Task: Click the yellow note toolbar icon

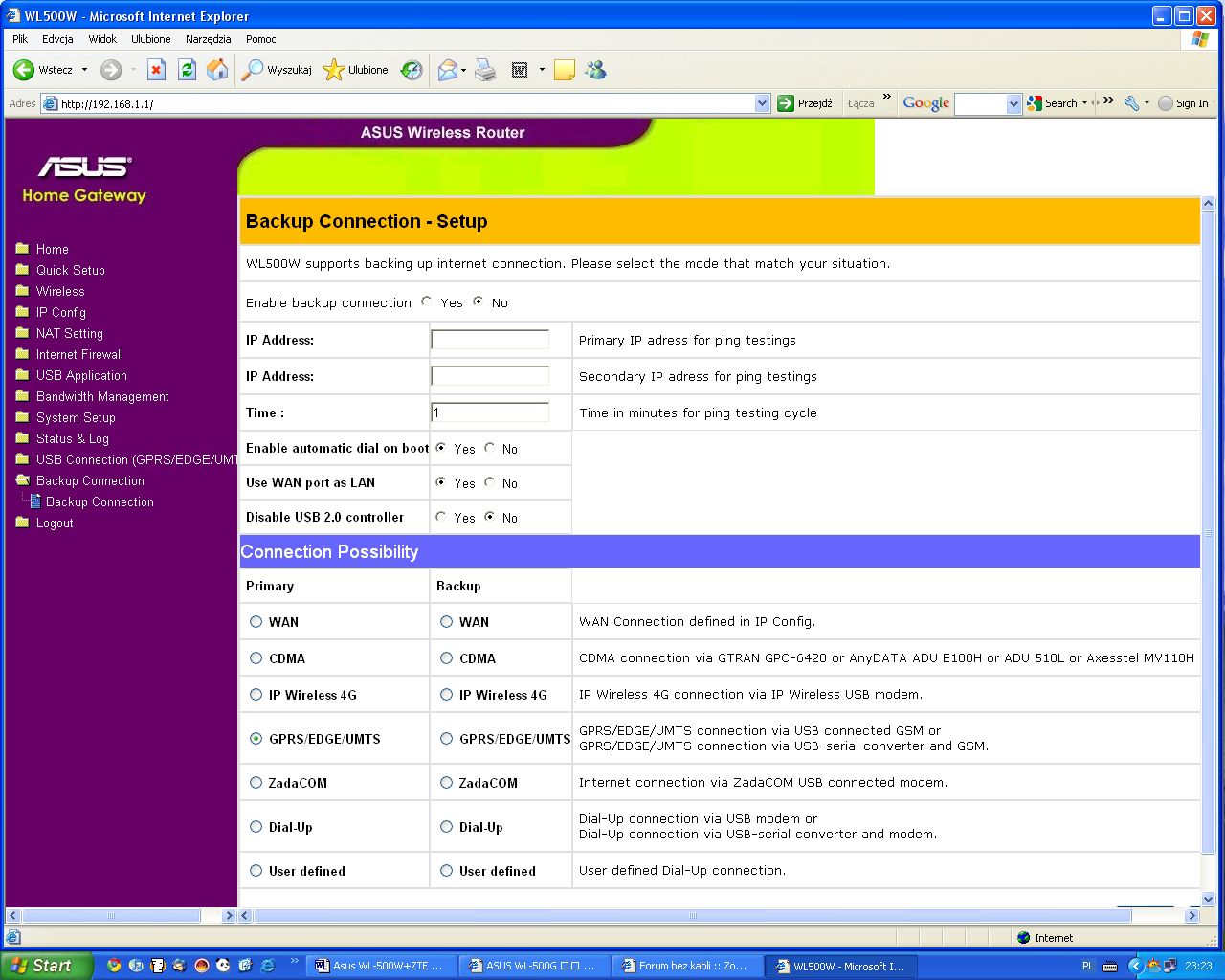Action: (565, 70)
